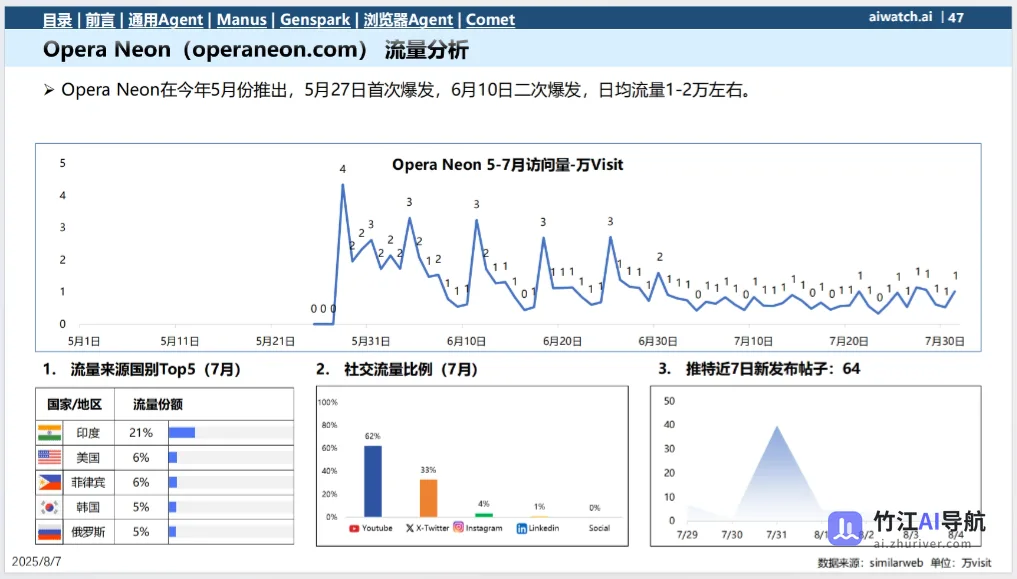This screenshot has width=1017, height=579.
Task: Go to the 通用Agent section link
Action: pyautogui.click(x=165, y=19)
